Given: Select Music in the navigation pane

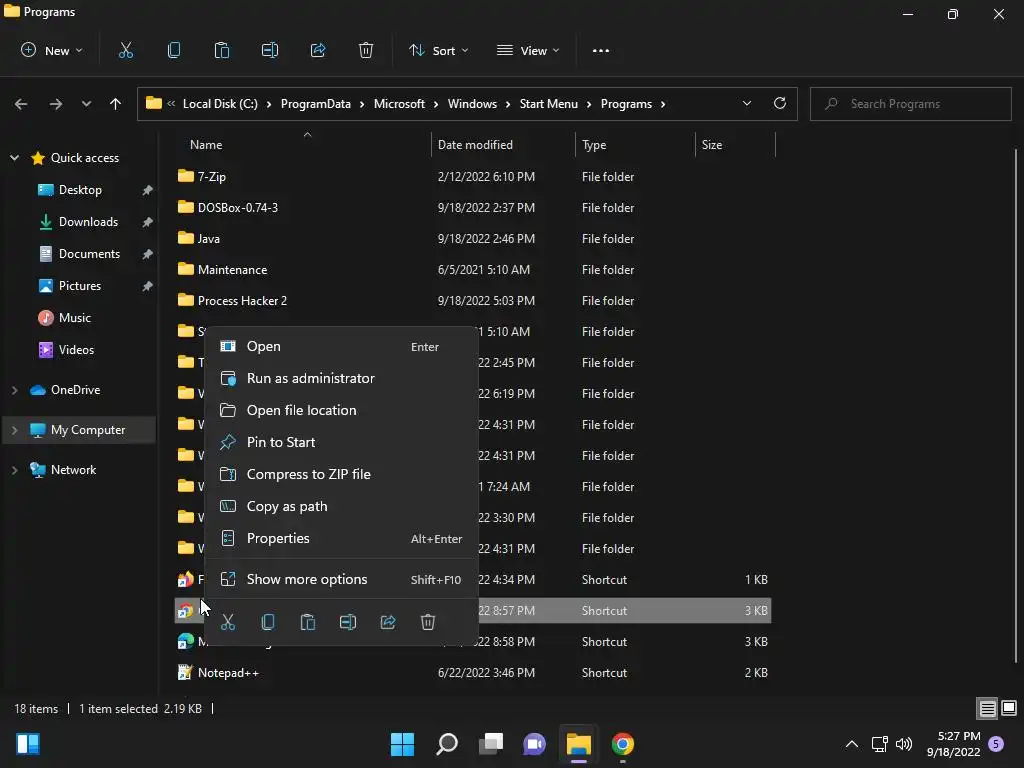Looking at the screenshot, I should pyautogui.click(x=74, y=318).
